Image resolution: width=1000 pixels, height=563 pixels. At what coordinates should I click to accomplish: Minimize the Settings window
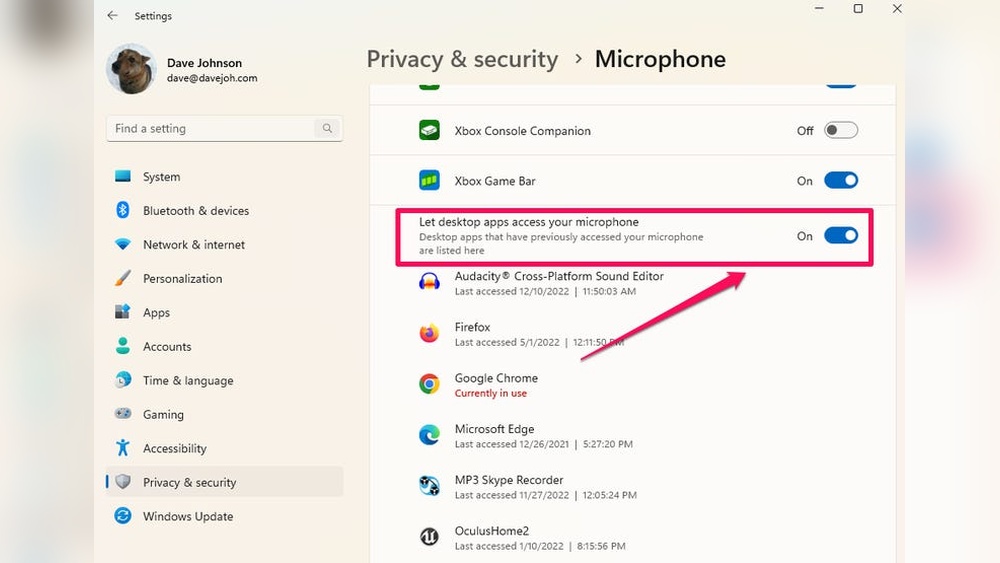coord(820,8)
